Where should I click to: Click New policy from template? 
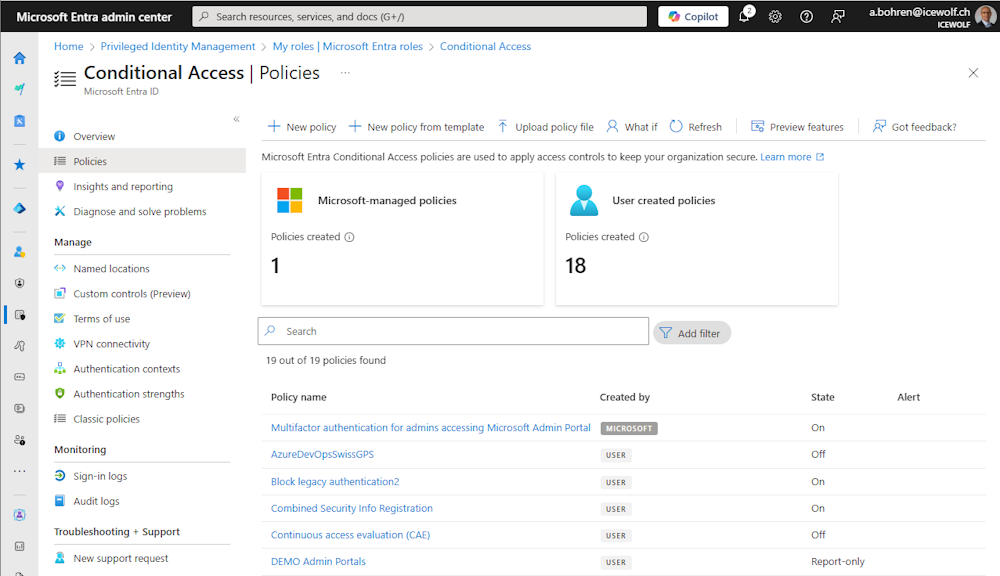click(x=416, y=127)
